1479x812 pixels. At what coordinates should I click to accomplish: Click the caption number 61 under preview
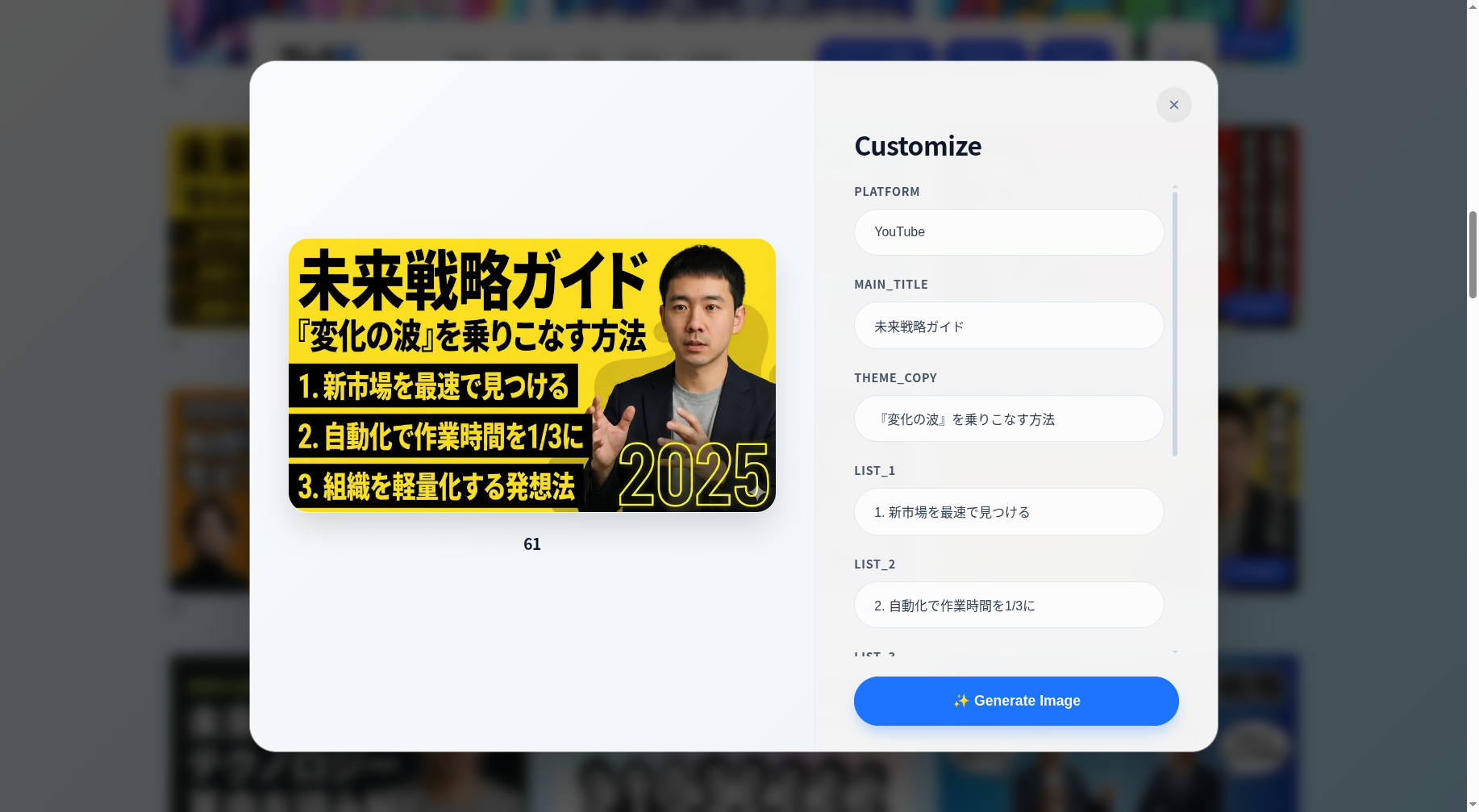531,544
